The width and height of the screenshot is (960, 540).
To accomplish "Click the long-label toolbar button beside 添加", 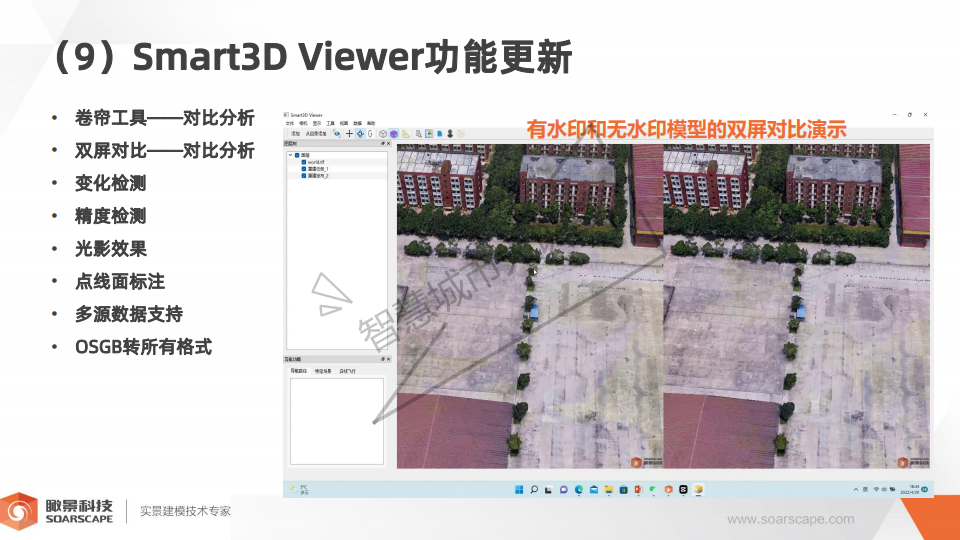I will pyautogui.click(x=316, y=133).
